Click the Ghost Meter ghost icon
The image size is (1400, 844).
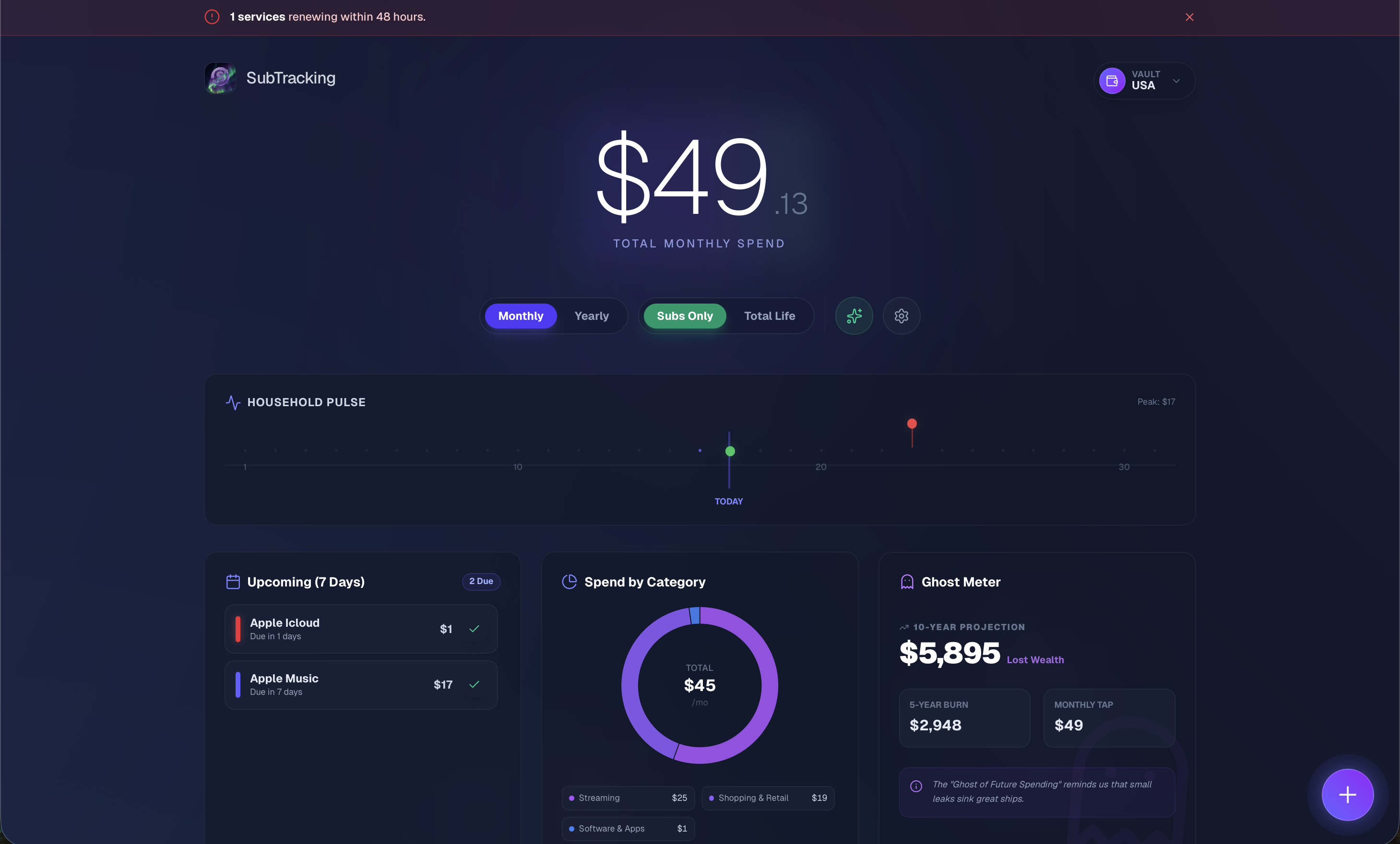pyautogui.click(x=906, y=582)
